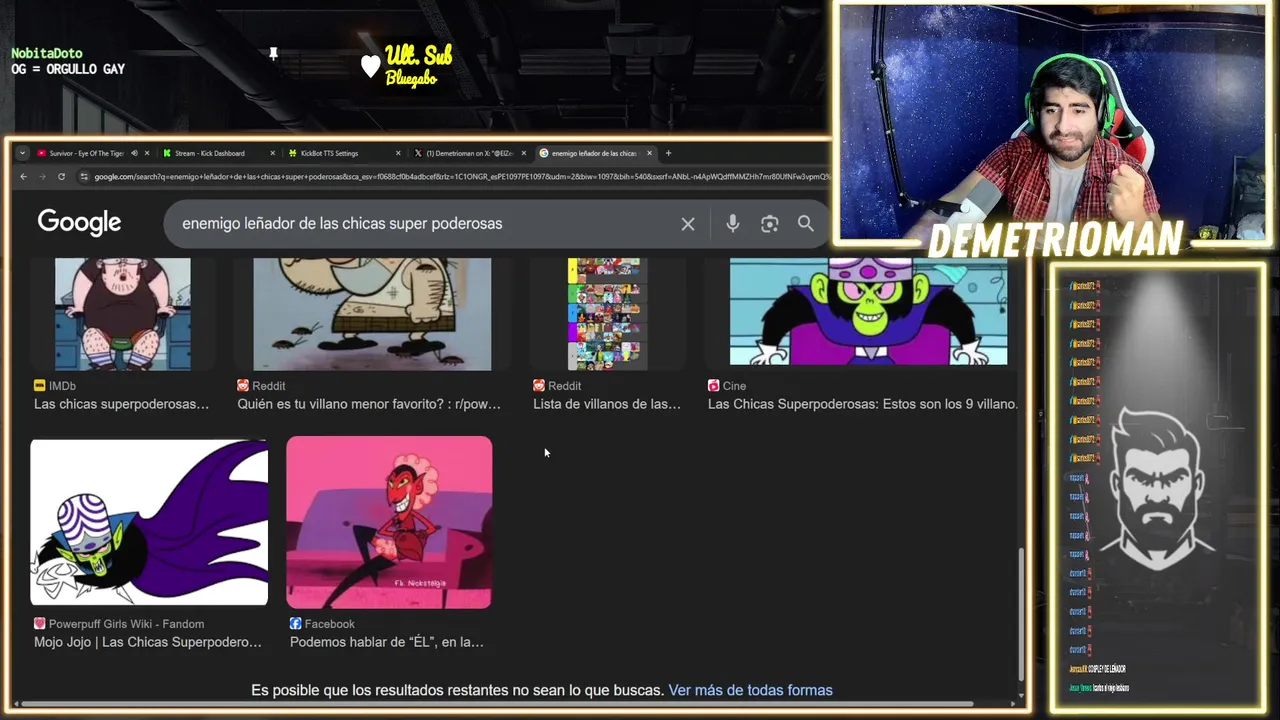Click the streamer webcam feed

pos(1052,123)
